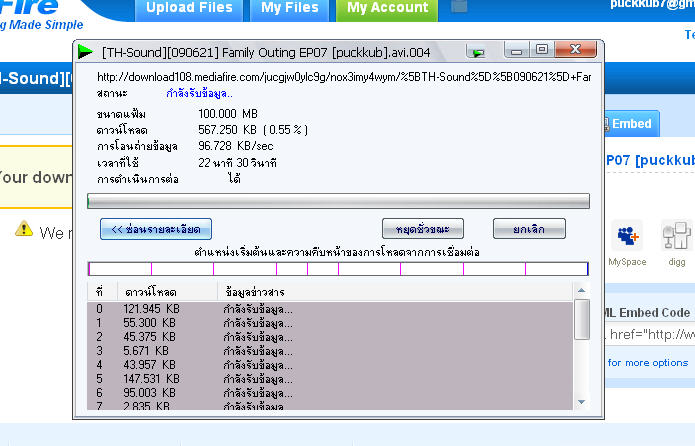The image size is (695, 446).
Task: Pause download with the หยุดชั่วขณะ button
Action: 423,229
